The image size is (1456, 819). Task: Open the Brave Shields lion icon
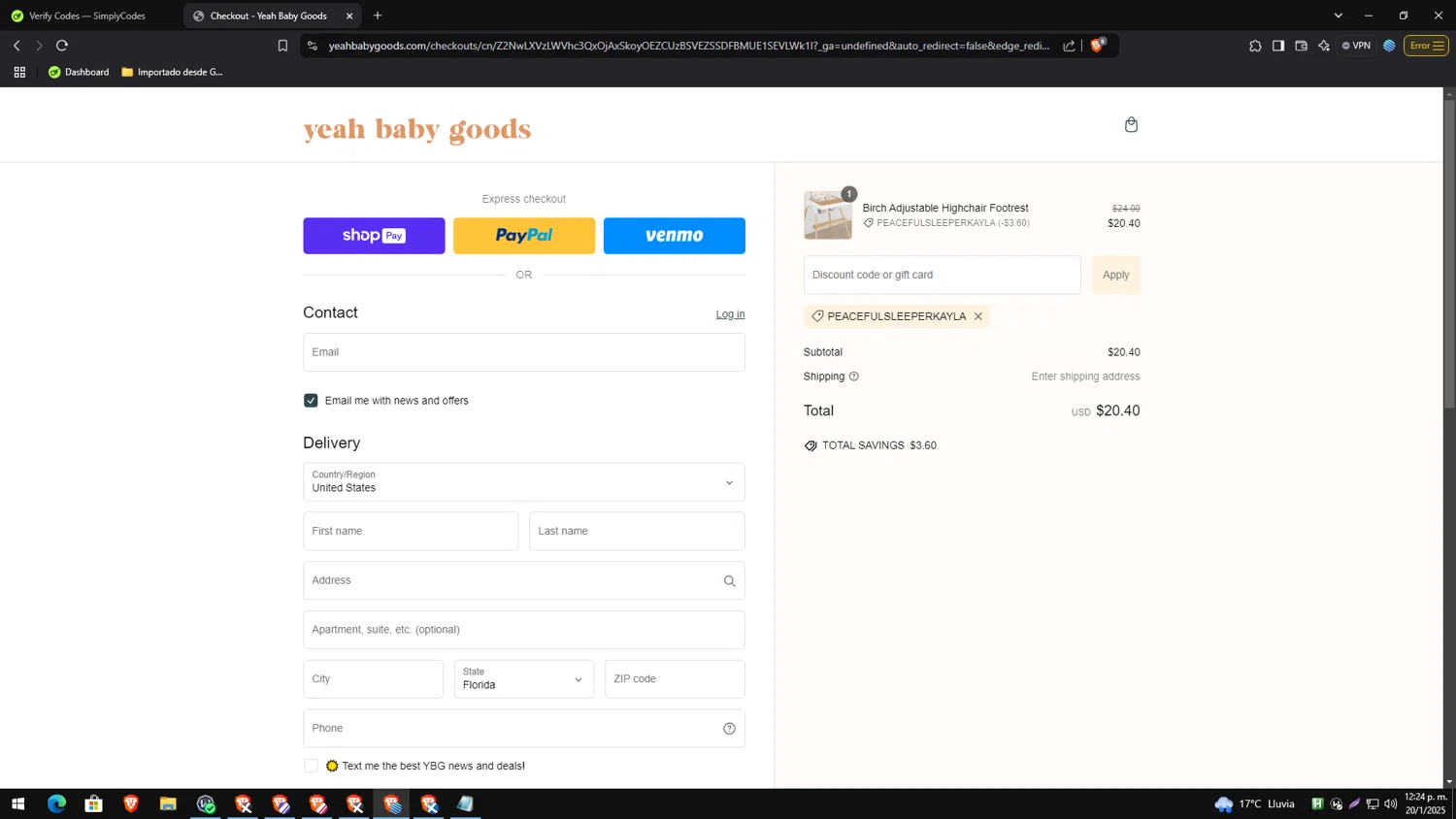(x=1098, y=45)
